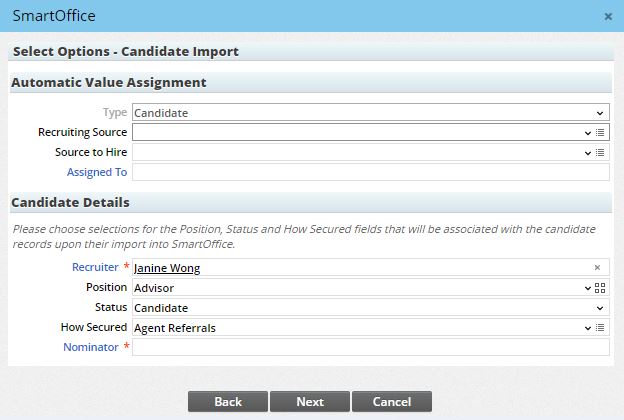
Task: Open the How Secured list icon
Action: pos(600,328)
